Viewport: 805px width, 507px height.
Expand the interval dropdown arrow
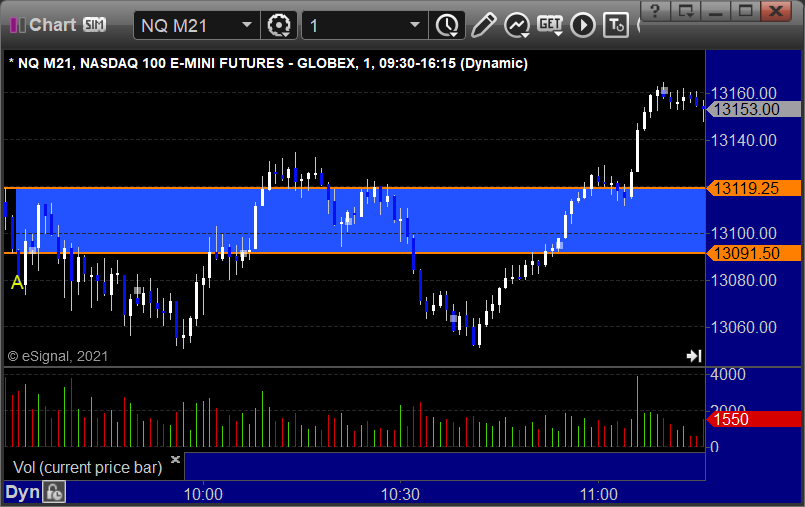(415, 25)
